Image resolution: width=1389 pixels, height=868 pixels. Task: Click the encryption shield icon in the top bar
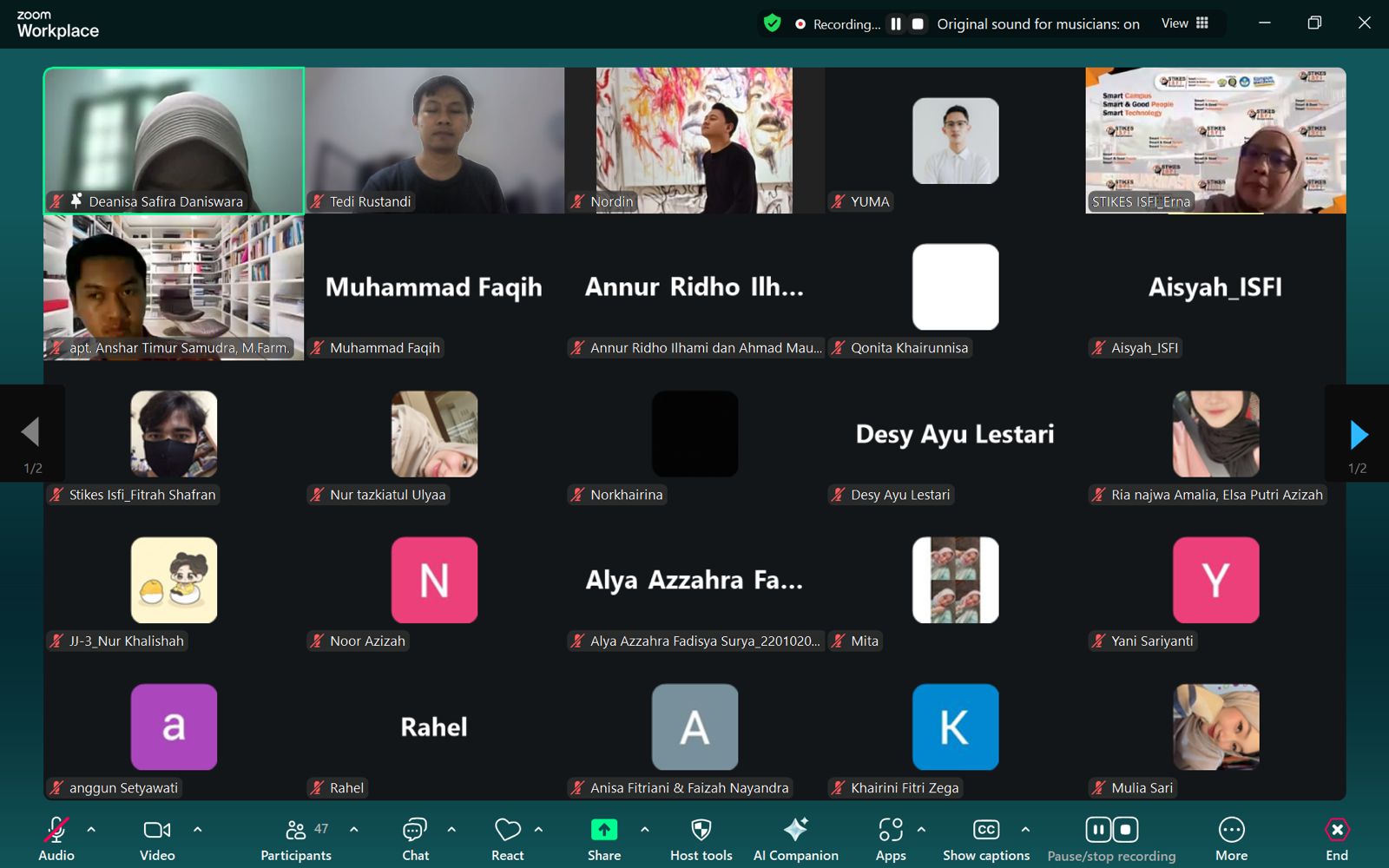772,23
